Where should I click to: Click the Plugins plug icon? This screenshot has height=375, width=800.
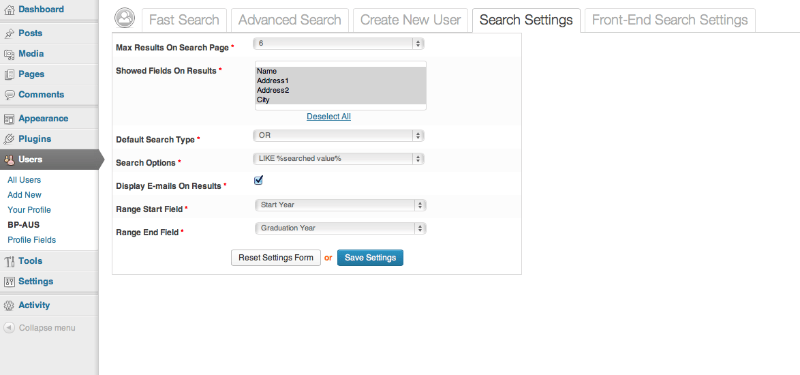coord(9,139)
